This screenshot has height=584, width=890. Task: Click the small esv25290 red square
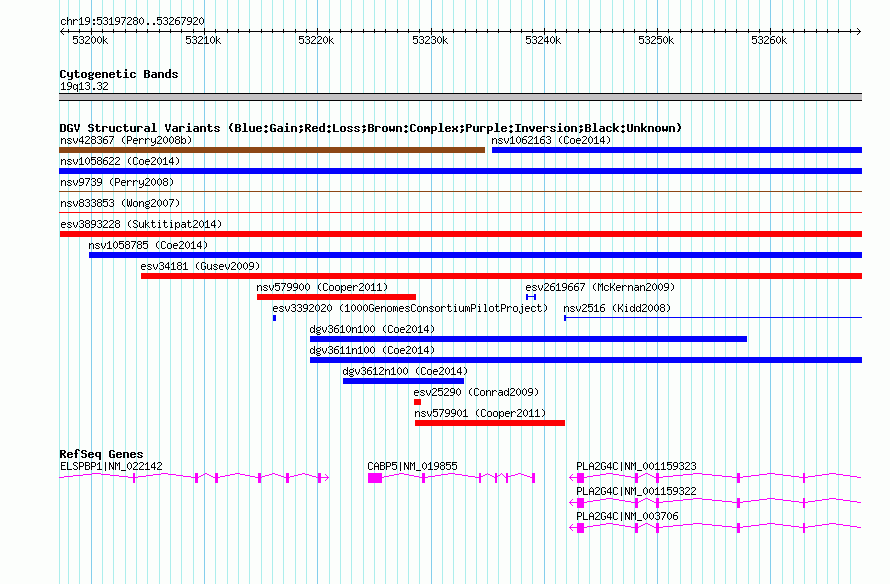(417, 402)
